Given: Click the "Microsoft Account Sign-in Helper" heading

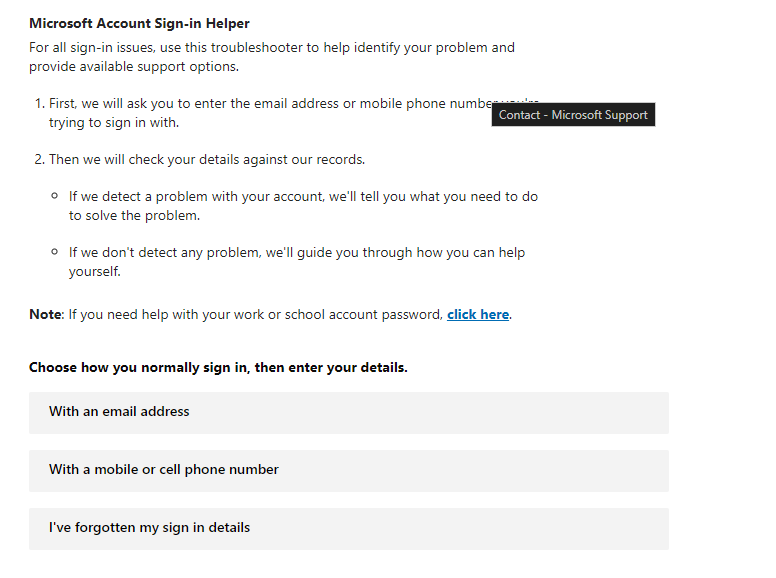Looking at the screenshot, I should pos(139,23).
